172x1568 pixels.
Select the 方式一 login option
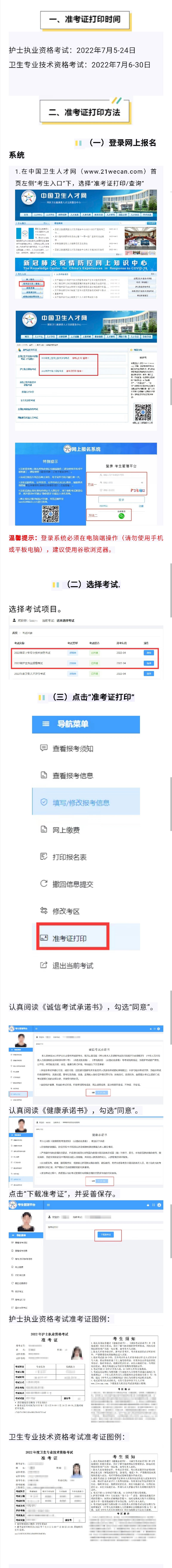click(x=93, y=485)
